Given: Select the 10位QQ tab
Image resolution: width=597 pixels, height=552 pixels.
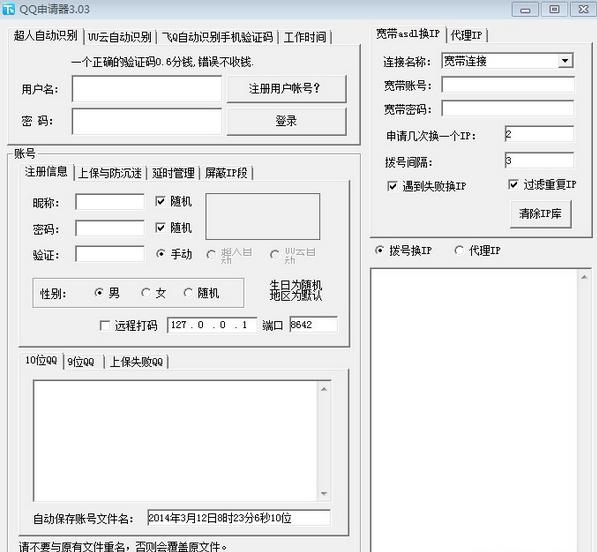Looking at the screenshot, I should (41, 361).
